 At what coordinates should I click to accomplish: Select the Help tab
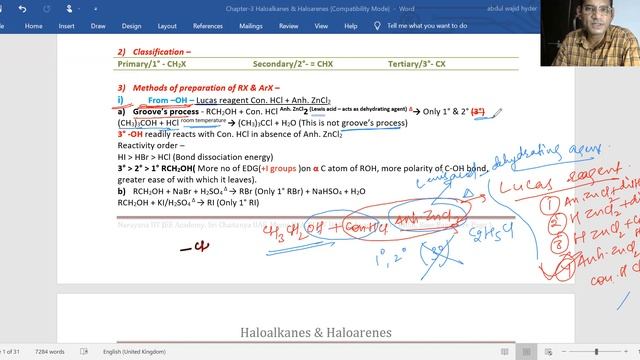351,26
